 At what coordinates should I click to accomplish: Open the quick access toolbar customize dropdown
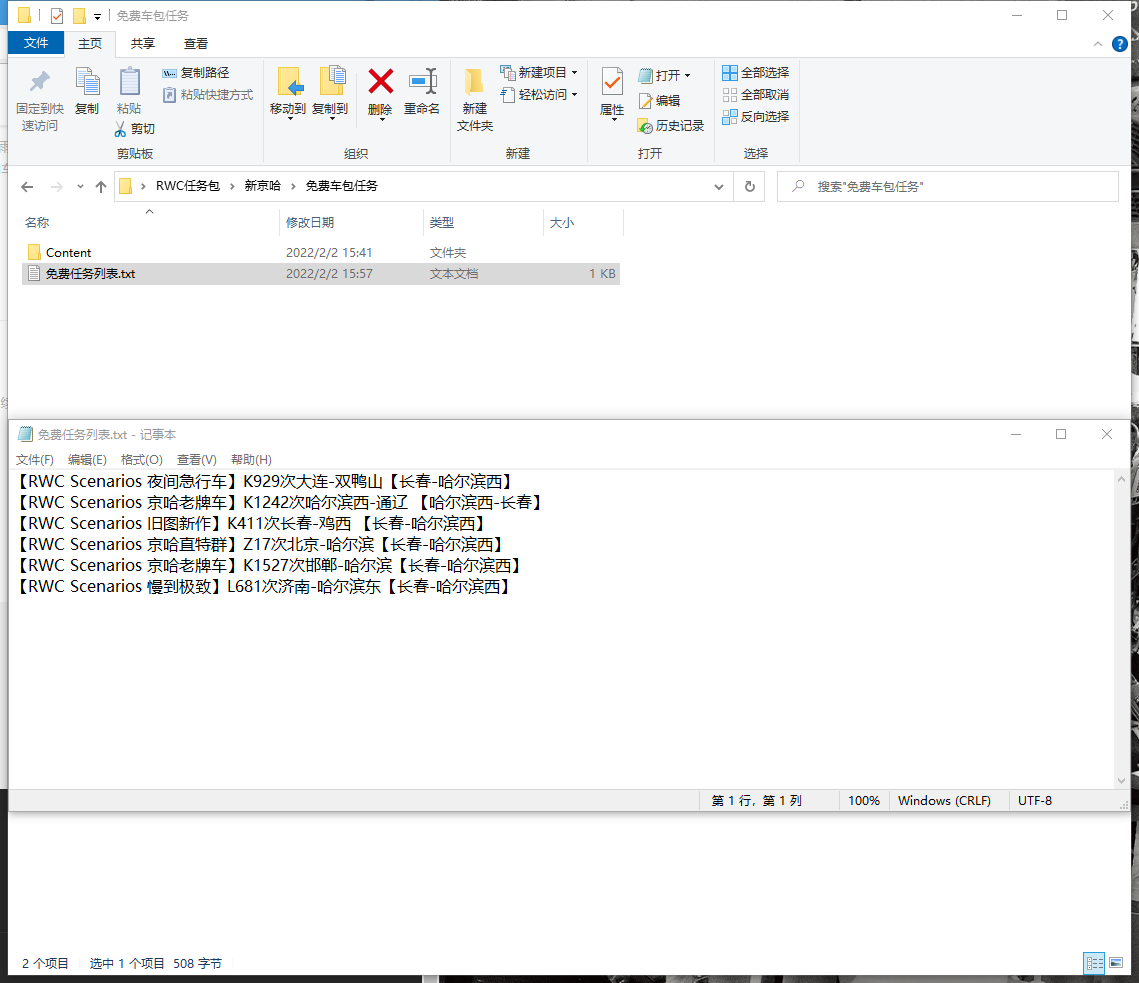click(97, 16)
